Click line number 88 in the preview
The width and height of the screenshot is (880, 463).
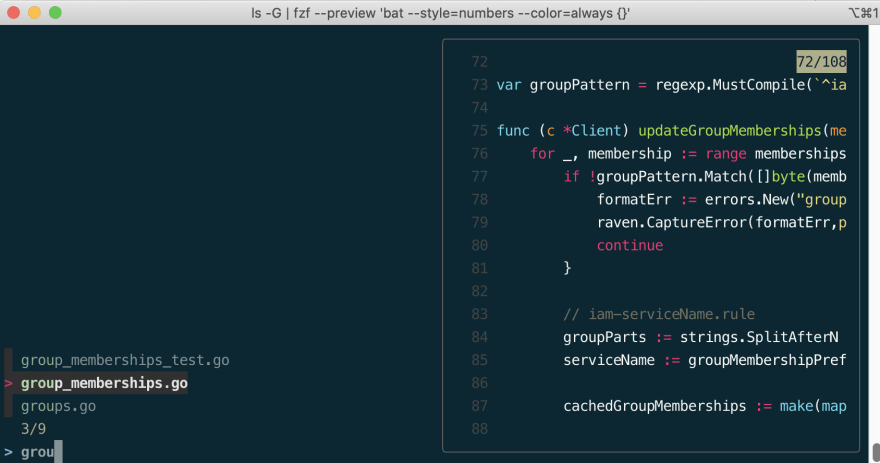480,429
